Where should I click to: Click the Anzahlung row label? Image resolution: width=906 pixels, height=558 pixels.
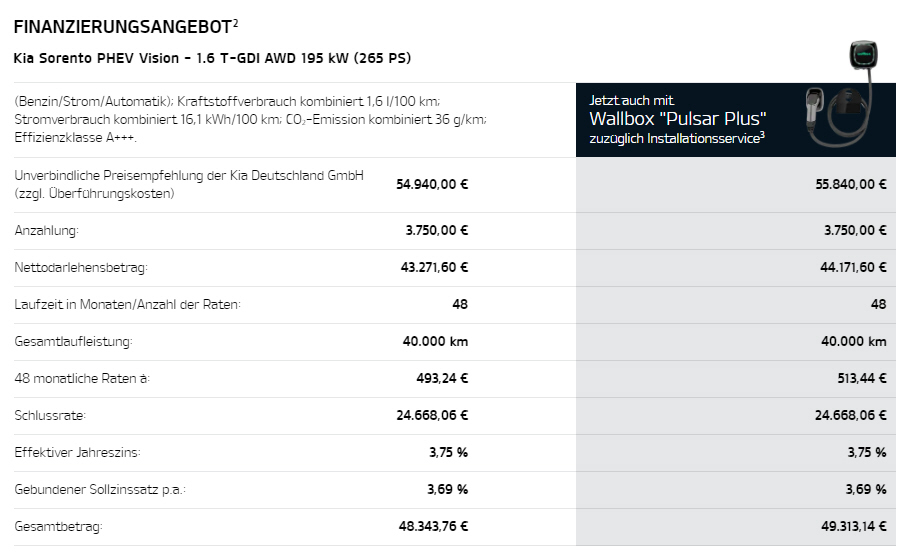point(46,230)
